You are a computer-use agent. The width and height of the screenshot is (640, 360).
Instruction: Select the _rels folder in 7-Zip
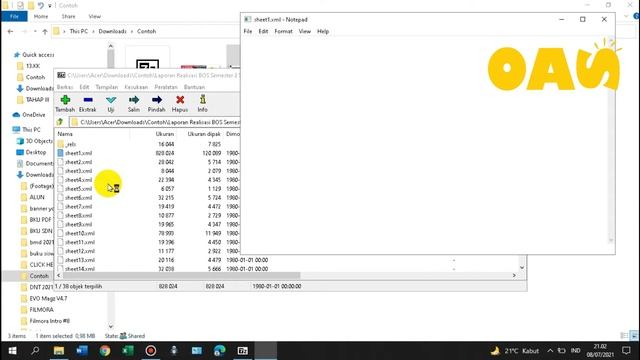coord(70,144)
